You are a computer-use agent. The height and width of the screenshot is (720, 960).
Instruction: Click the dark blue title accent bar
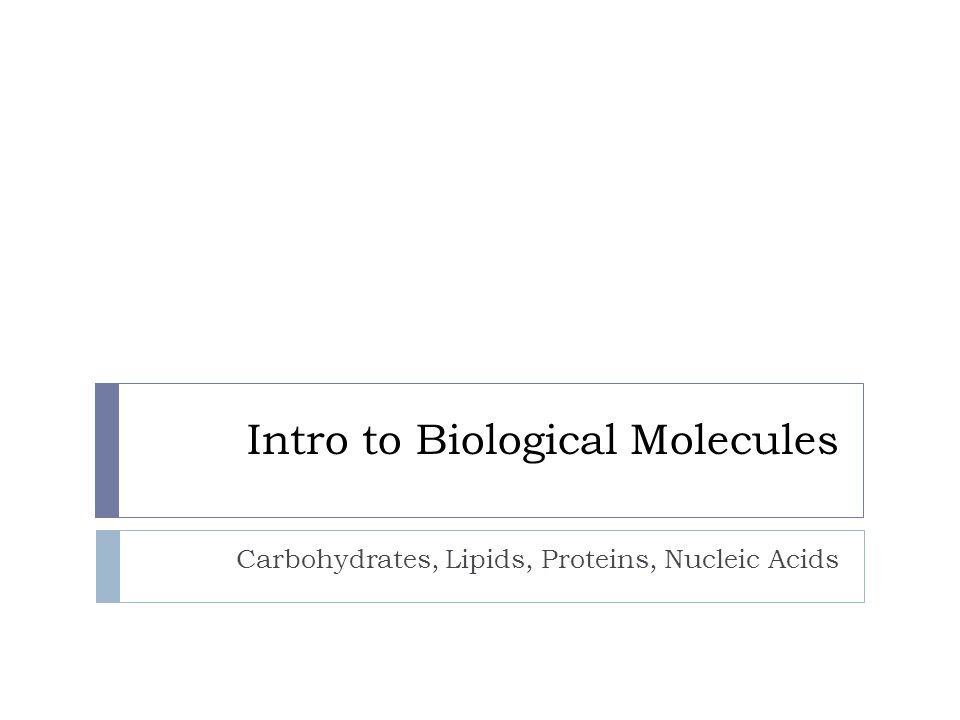(x=107, y=451)
